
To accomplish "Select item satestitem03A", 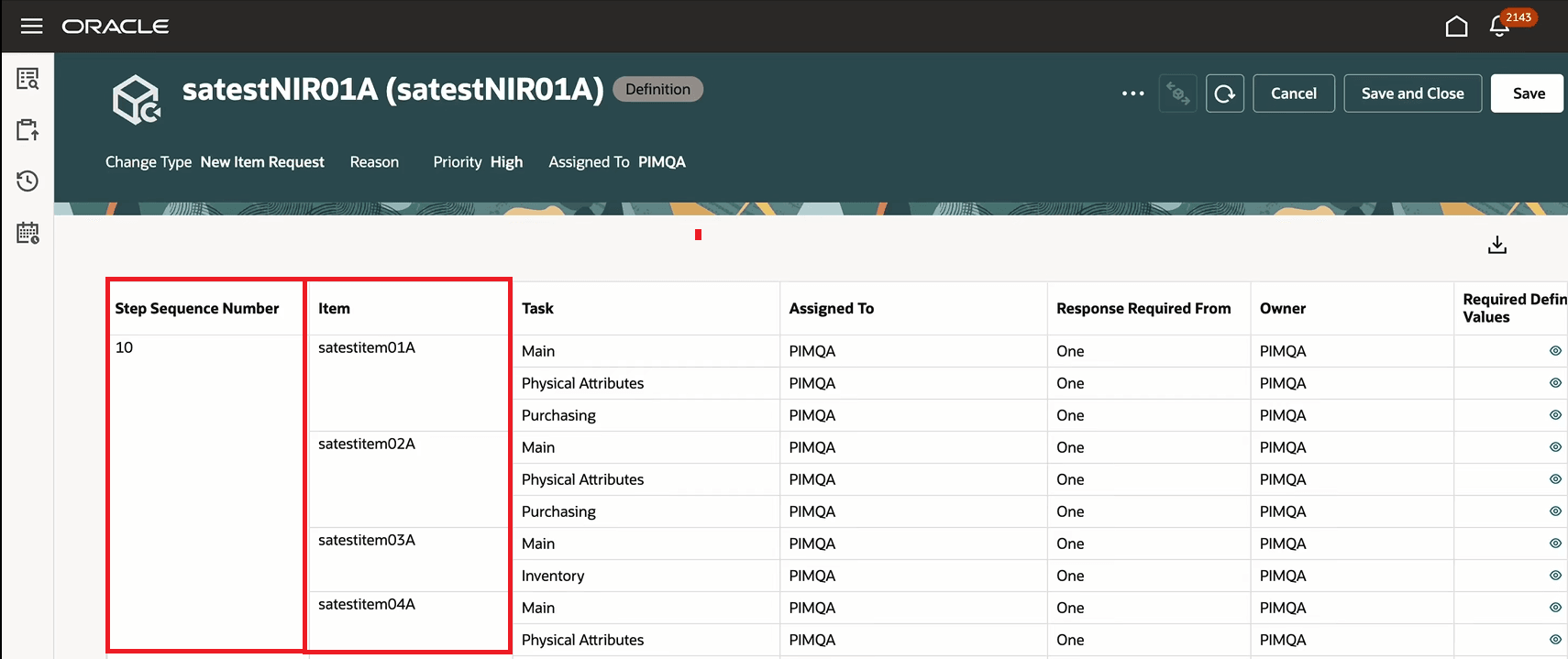I will (367, 540).
